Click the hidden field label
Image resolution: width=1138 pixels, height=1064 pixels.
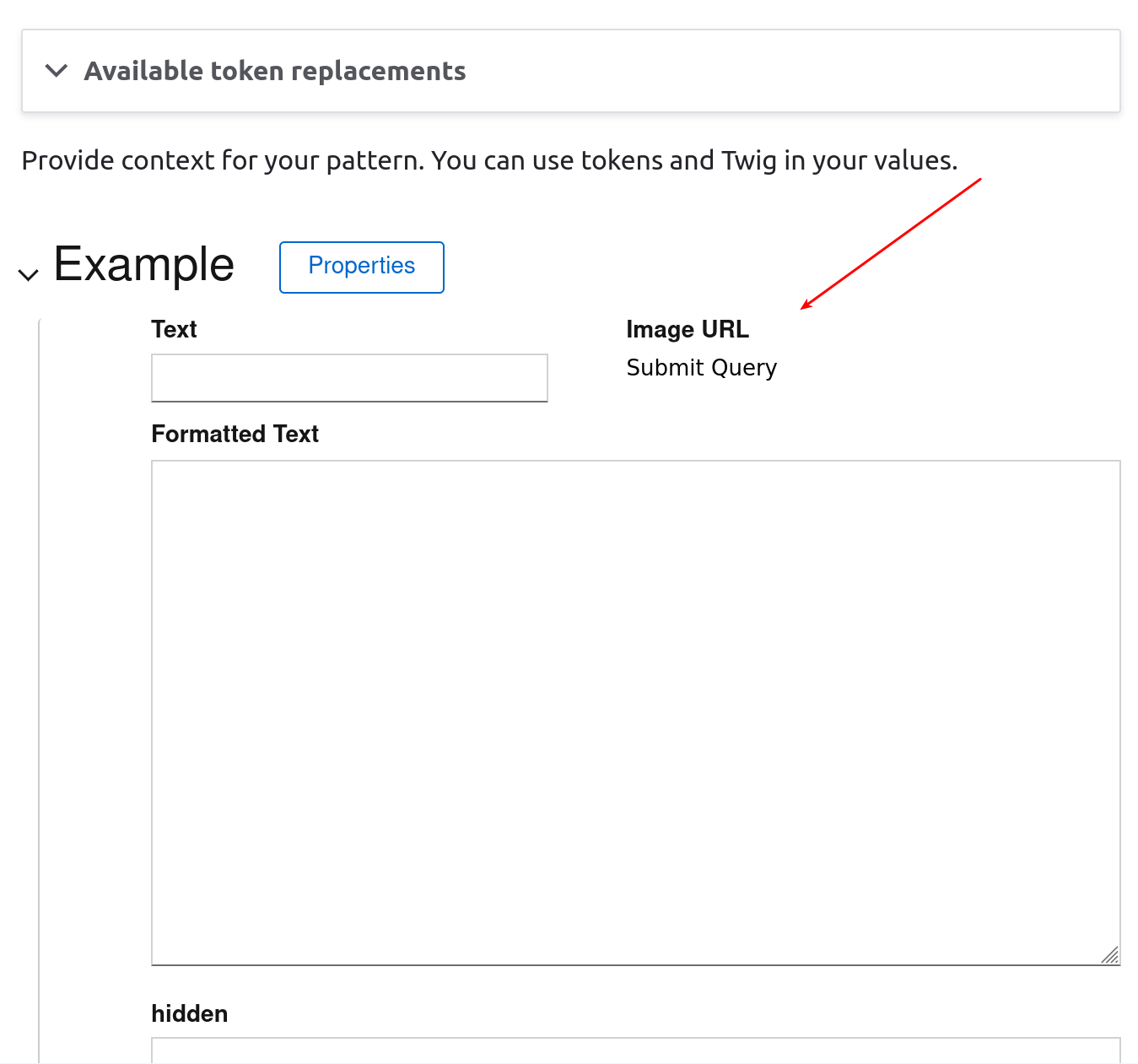189,1013
